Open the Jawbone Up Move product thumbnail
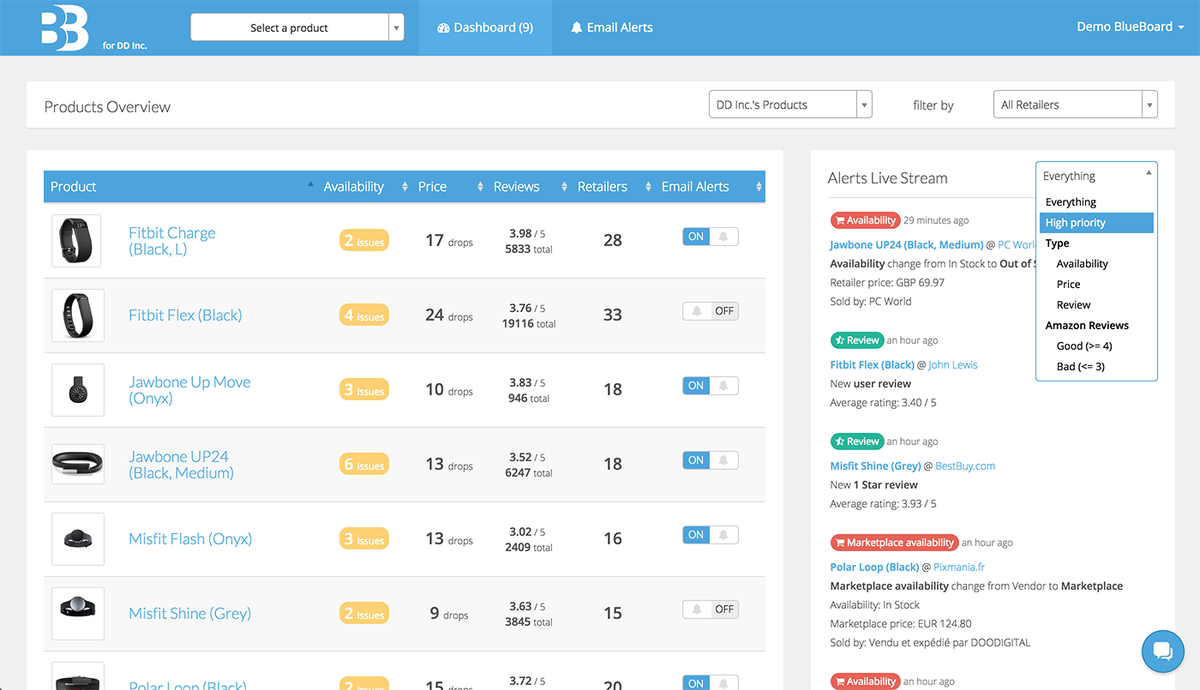The image size is (1200, 690). pyautogui.click(x=78, y=390)
